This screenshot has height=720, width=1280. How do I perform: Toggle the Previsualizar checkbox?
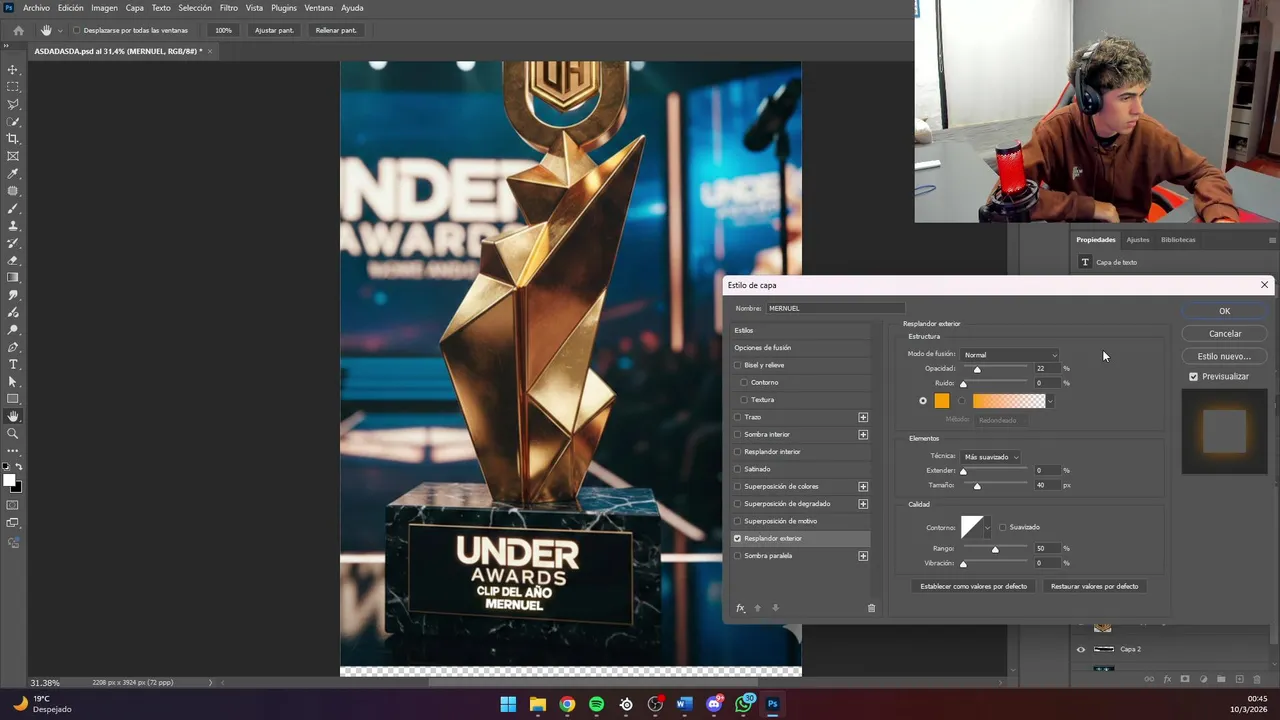(1193, 376)
